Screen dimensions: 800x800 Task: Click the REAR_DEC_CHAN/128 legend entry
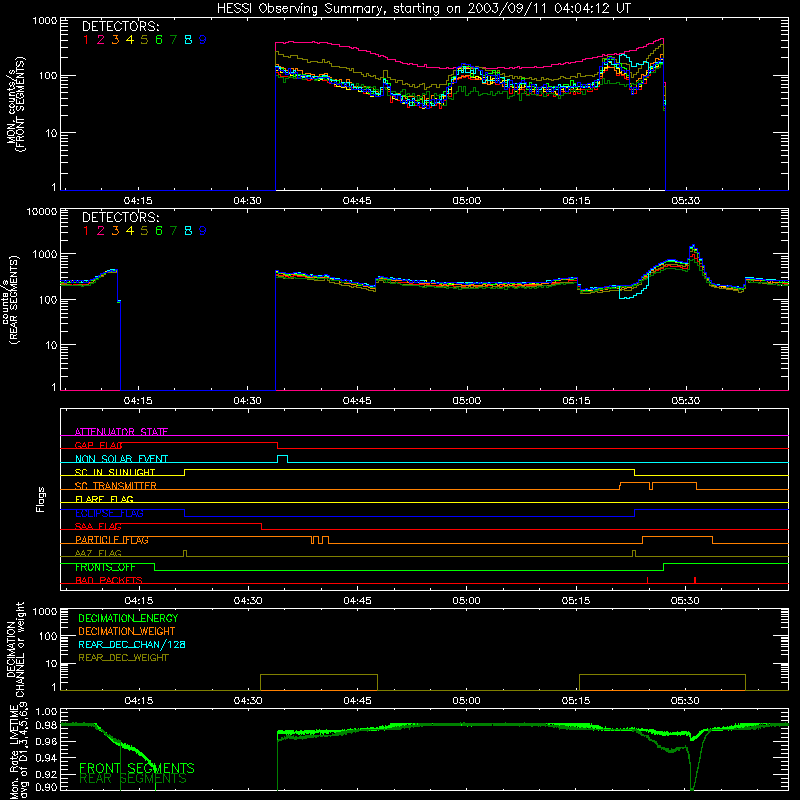click(132, 644)
